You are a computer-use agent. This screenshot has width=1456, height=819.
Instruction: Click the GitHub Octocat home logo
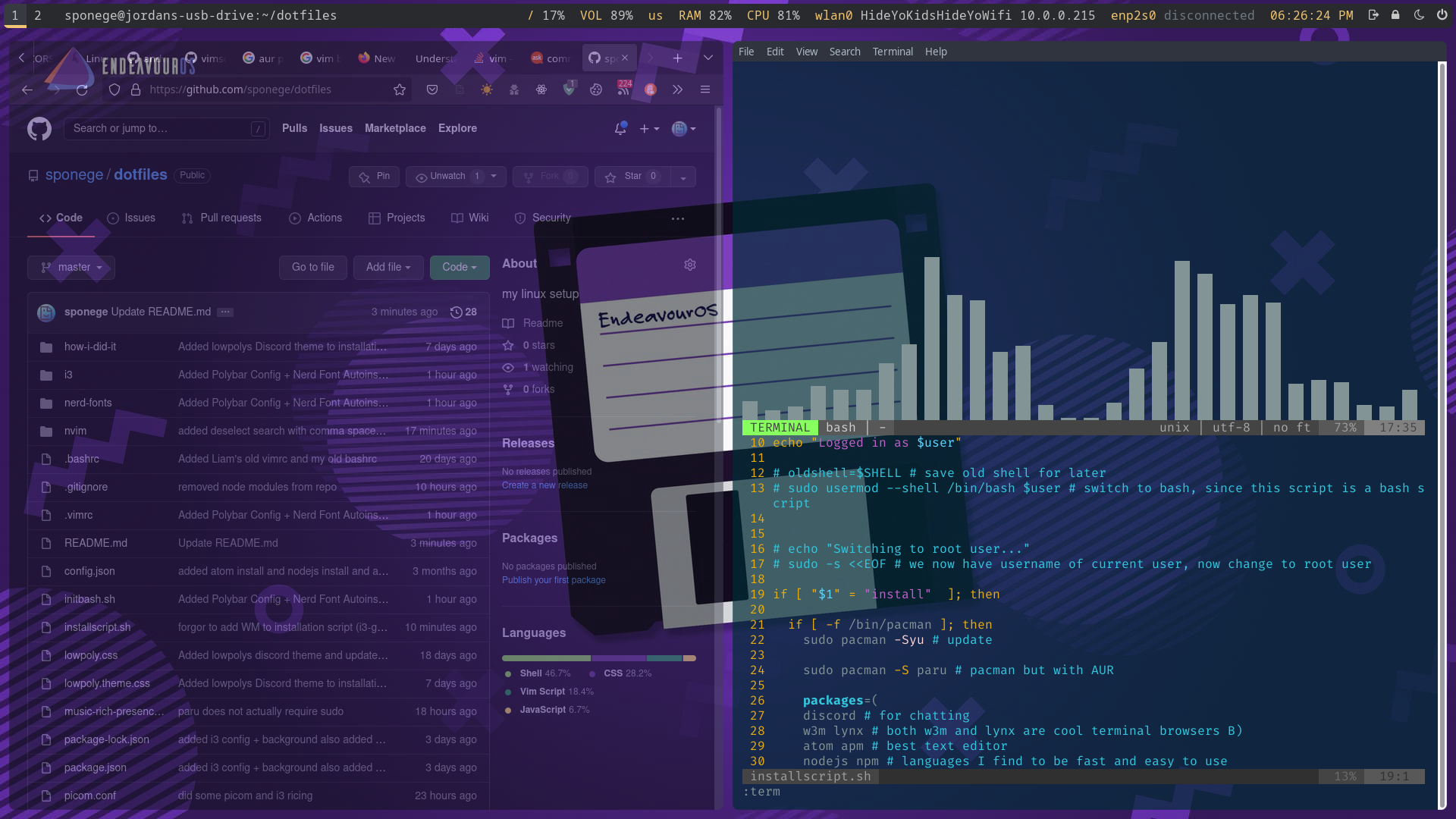pyautogui.click(x=39, y=129)
